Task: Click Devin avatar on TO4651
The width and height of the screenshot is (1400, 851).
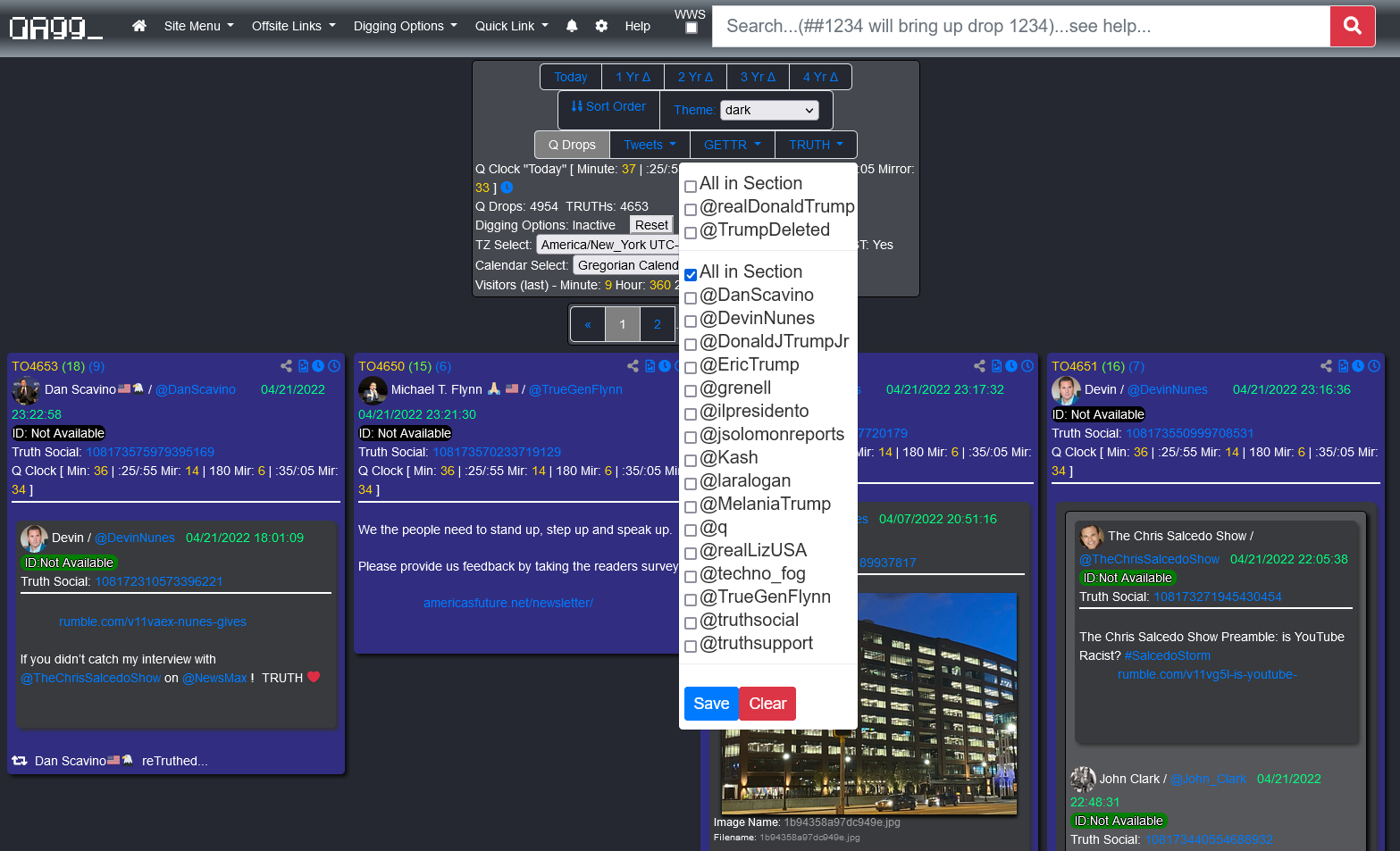Action: point(1066,390)
